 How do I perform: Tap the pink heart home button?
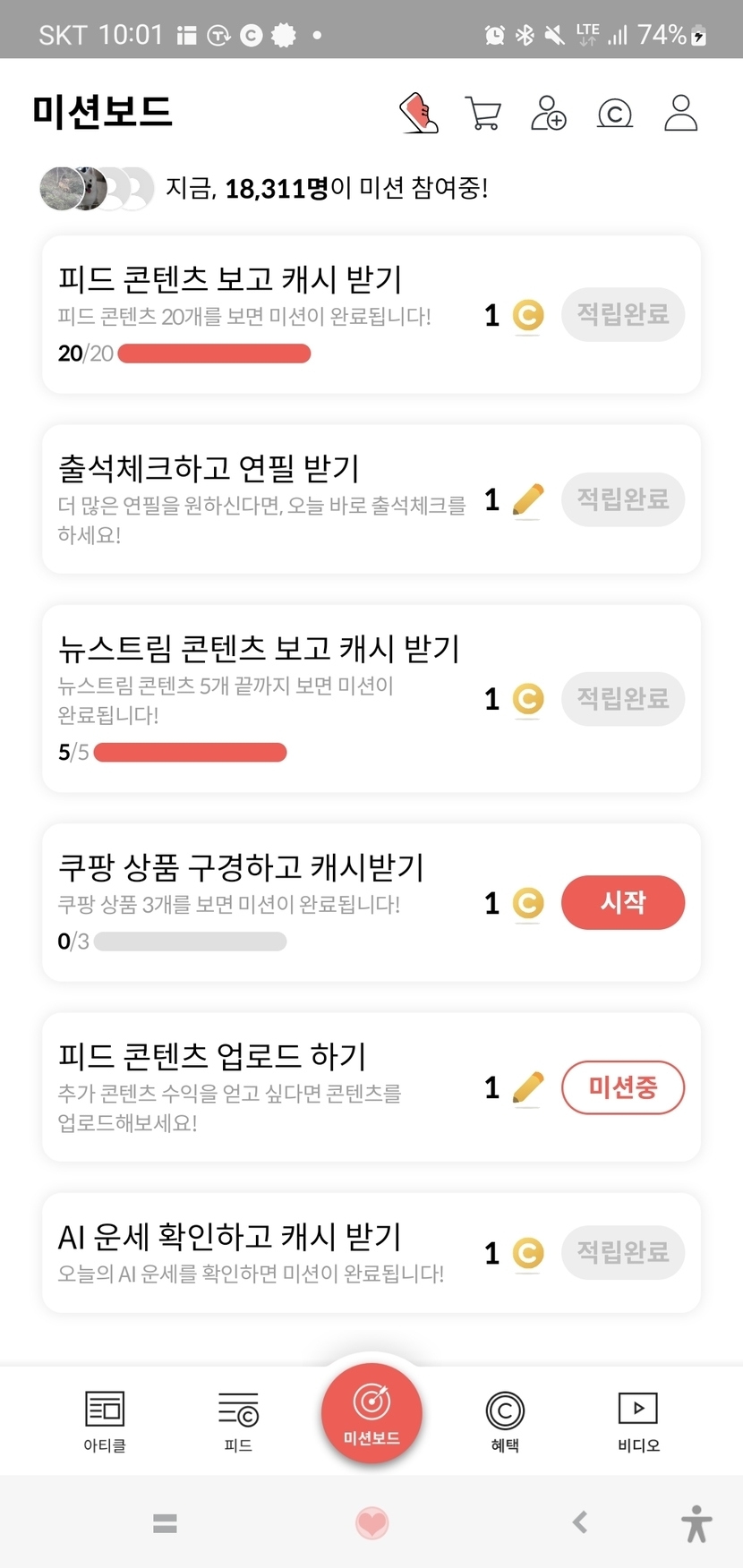371,1522
